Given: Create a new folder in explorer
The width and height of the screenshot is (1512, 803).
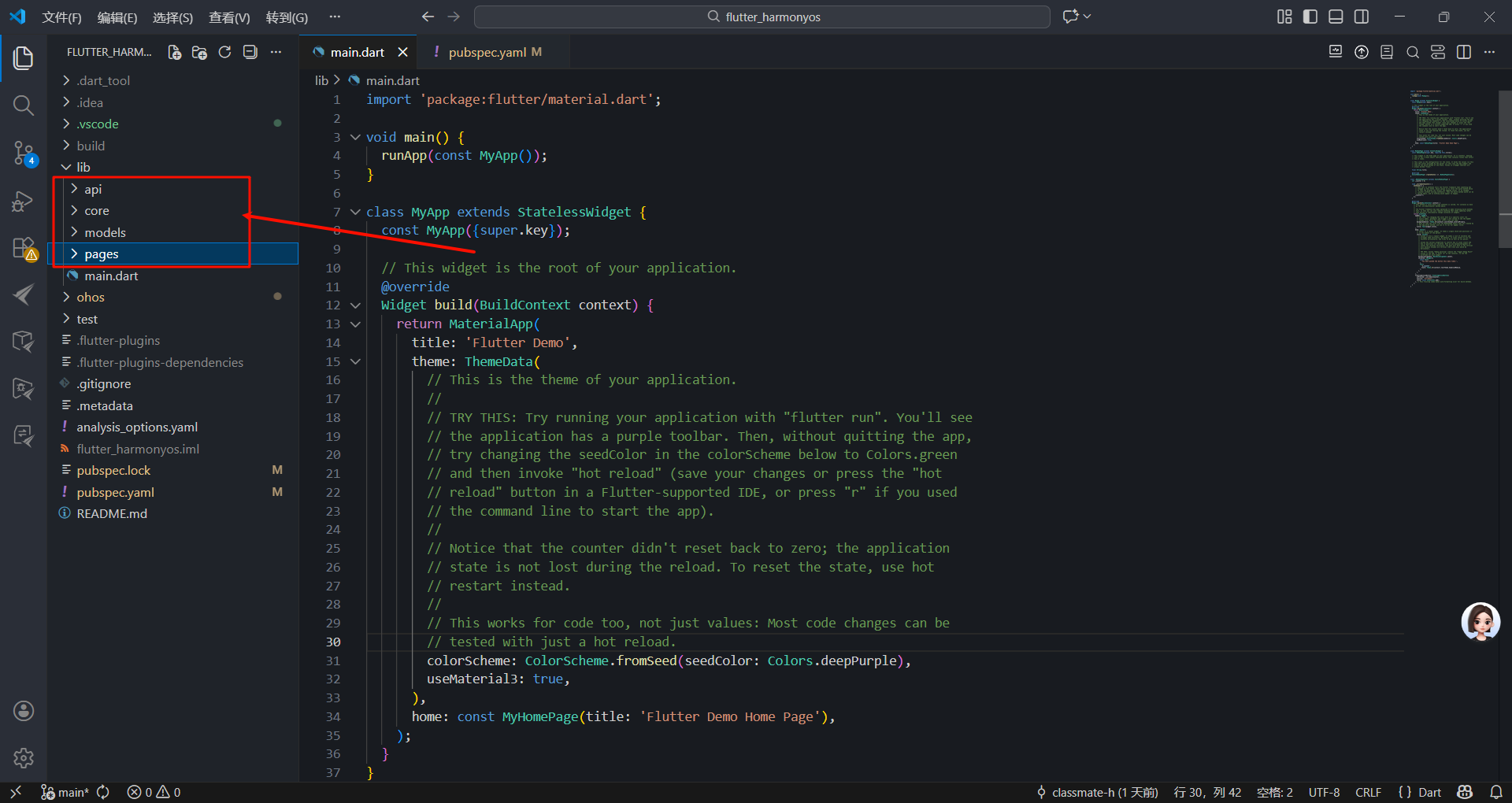Looking at the screenshot, I should click(x=199, y=52).
